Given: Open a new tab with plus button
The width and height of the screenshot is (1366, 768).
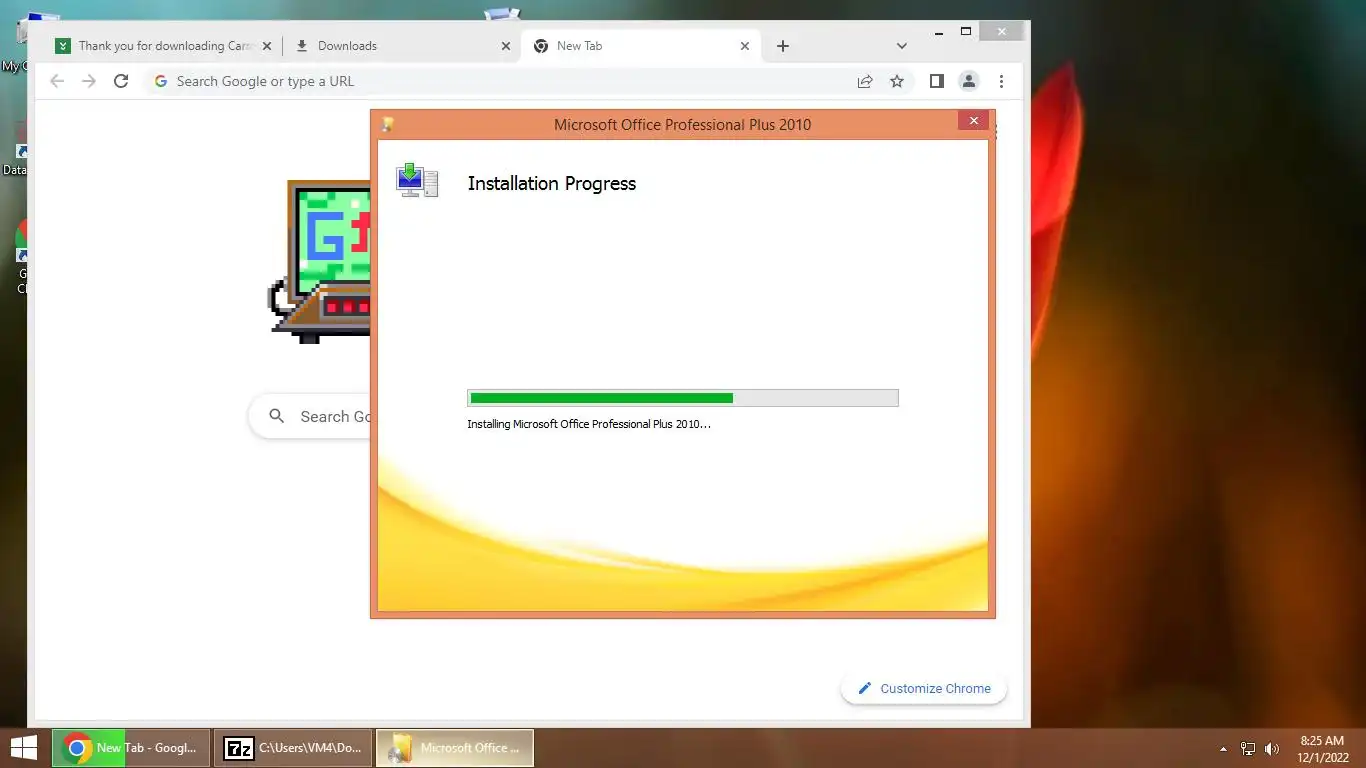Looking at the screenshot, I should coord(783,46).
